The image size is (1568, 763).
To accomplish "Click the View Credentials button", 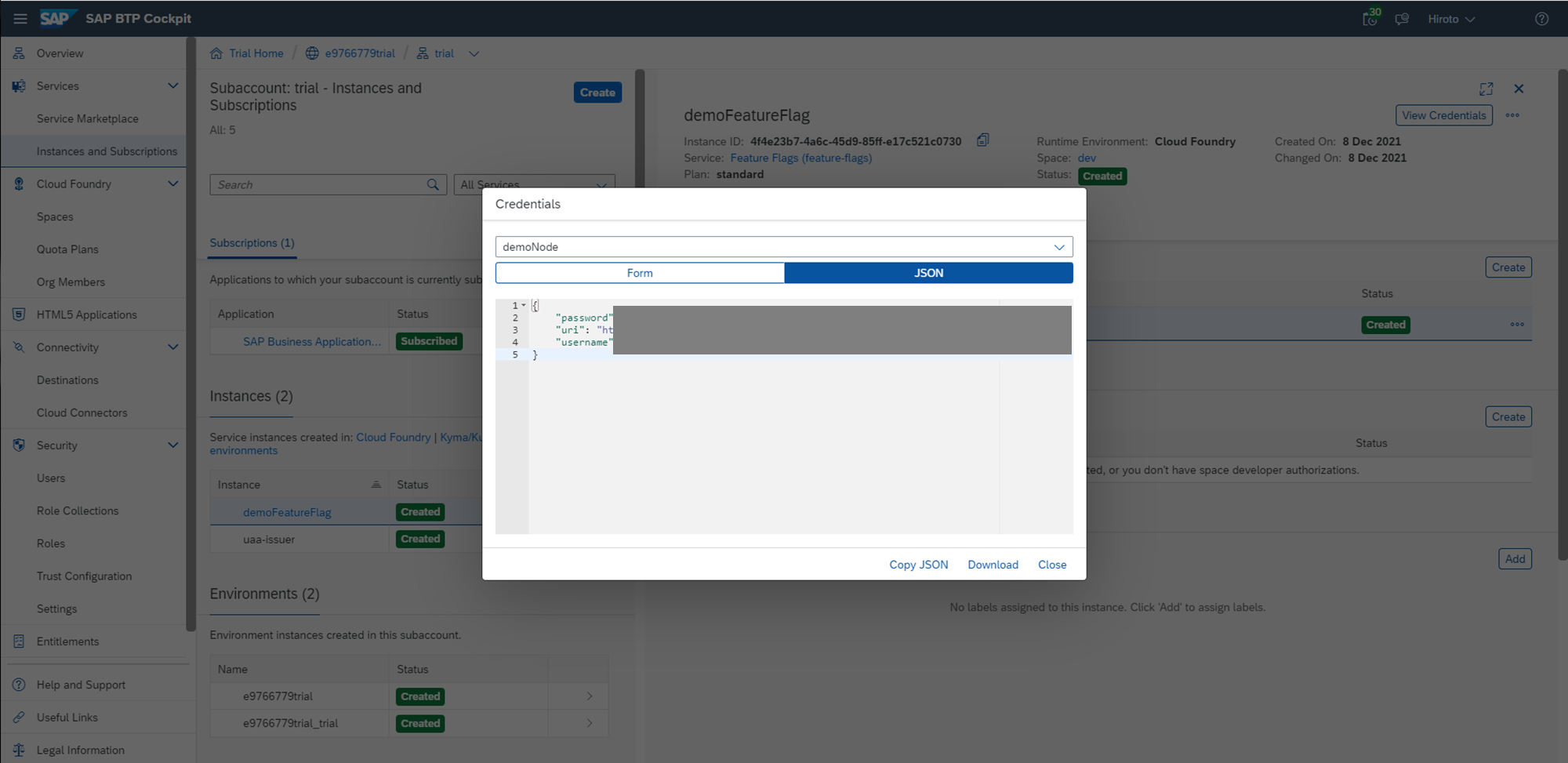I will [x=1443, y=115].
